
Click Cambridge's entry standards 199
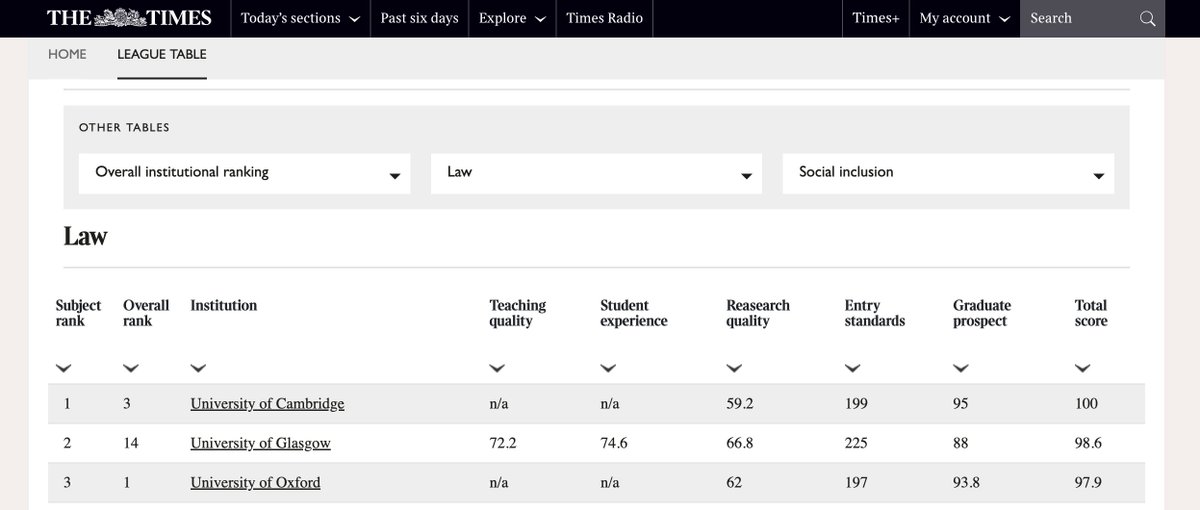856,404
